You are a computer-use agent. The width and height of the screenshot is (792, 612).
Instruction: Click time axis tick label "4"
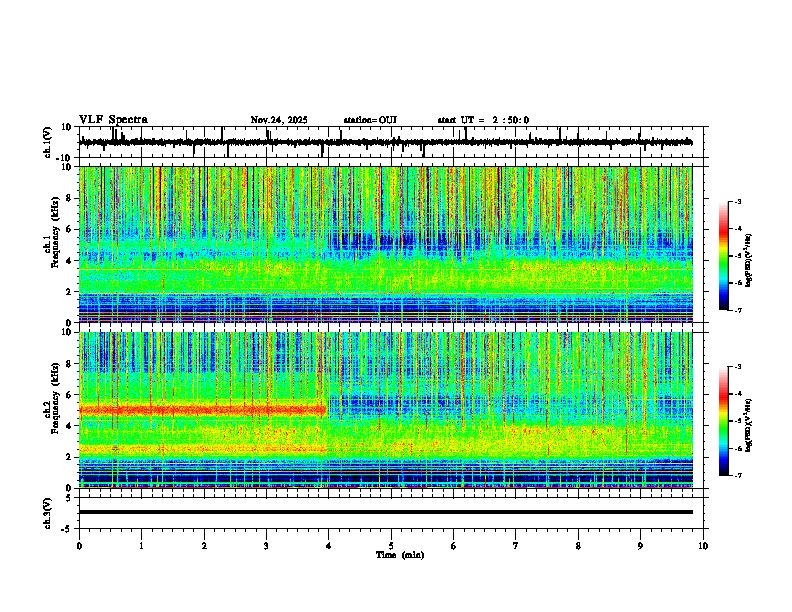coord(328,546)
